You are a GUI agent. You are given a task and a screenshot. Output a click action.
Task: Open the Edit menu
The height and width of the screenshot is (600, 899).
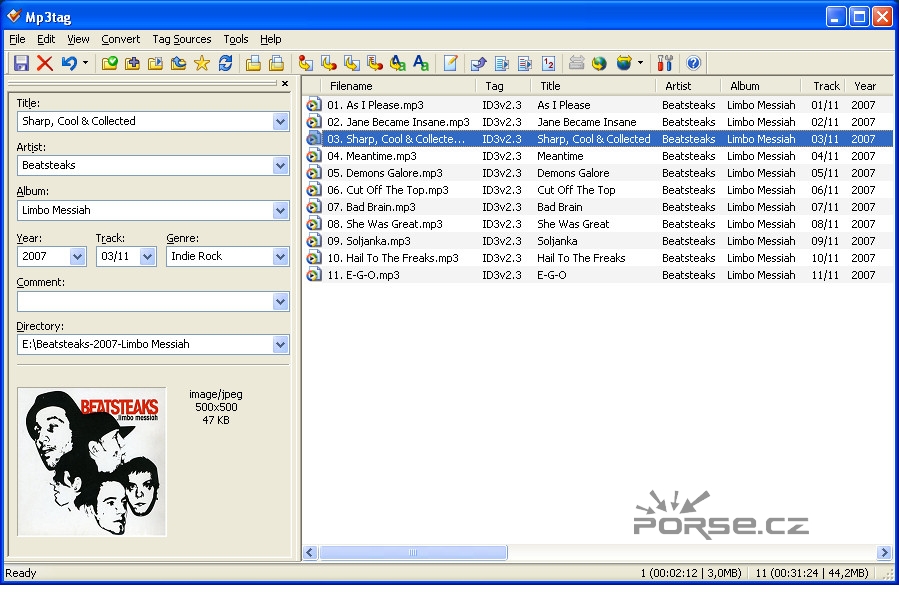pos(46,39)
